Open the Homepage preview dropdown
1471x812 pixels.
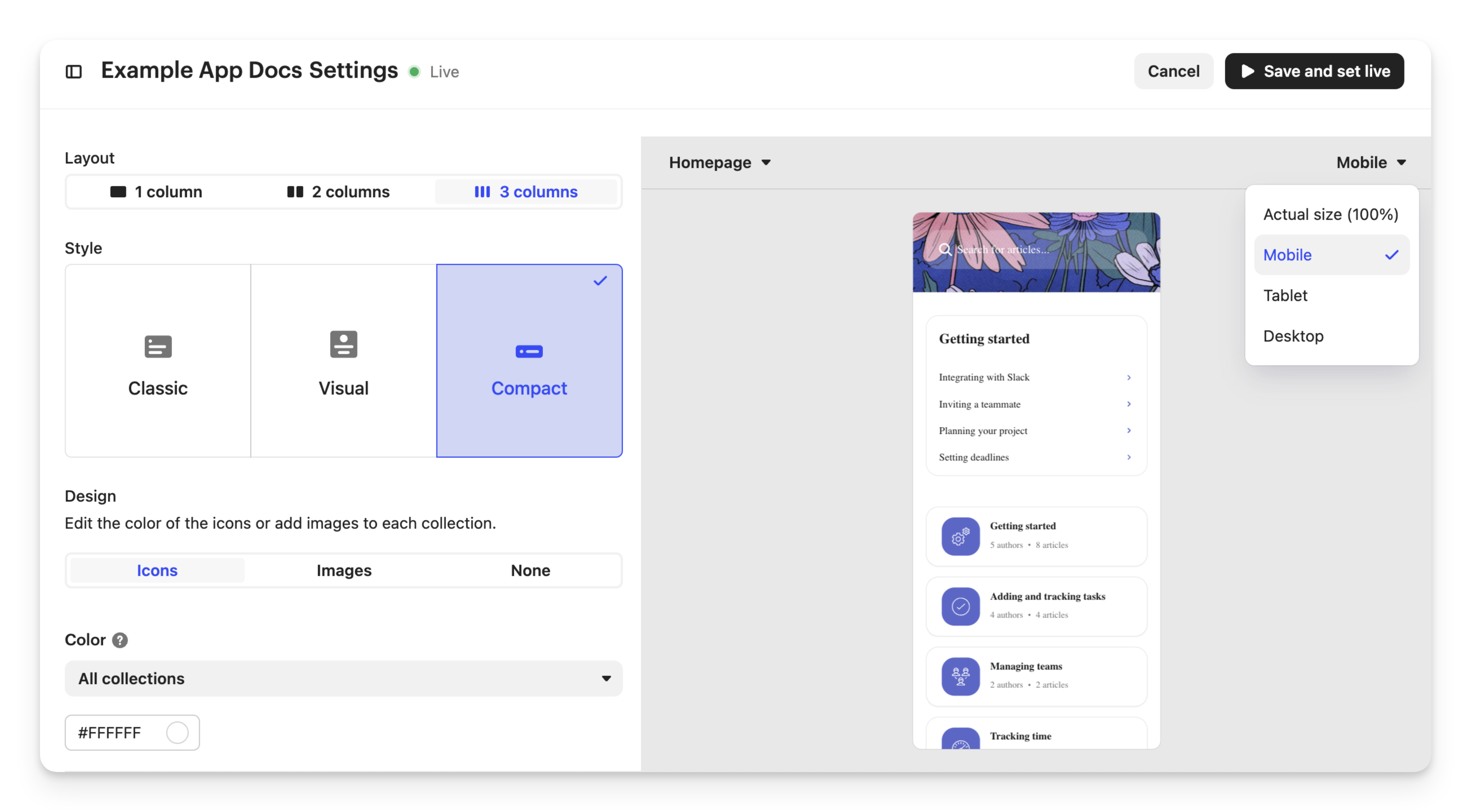coord(719,163)
